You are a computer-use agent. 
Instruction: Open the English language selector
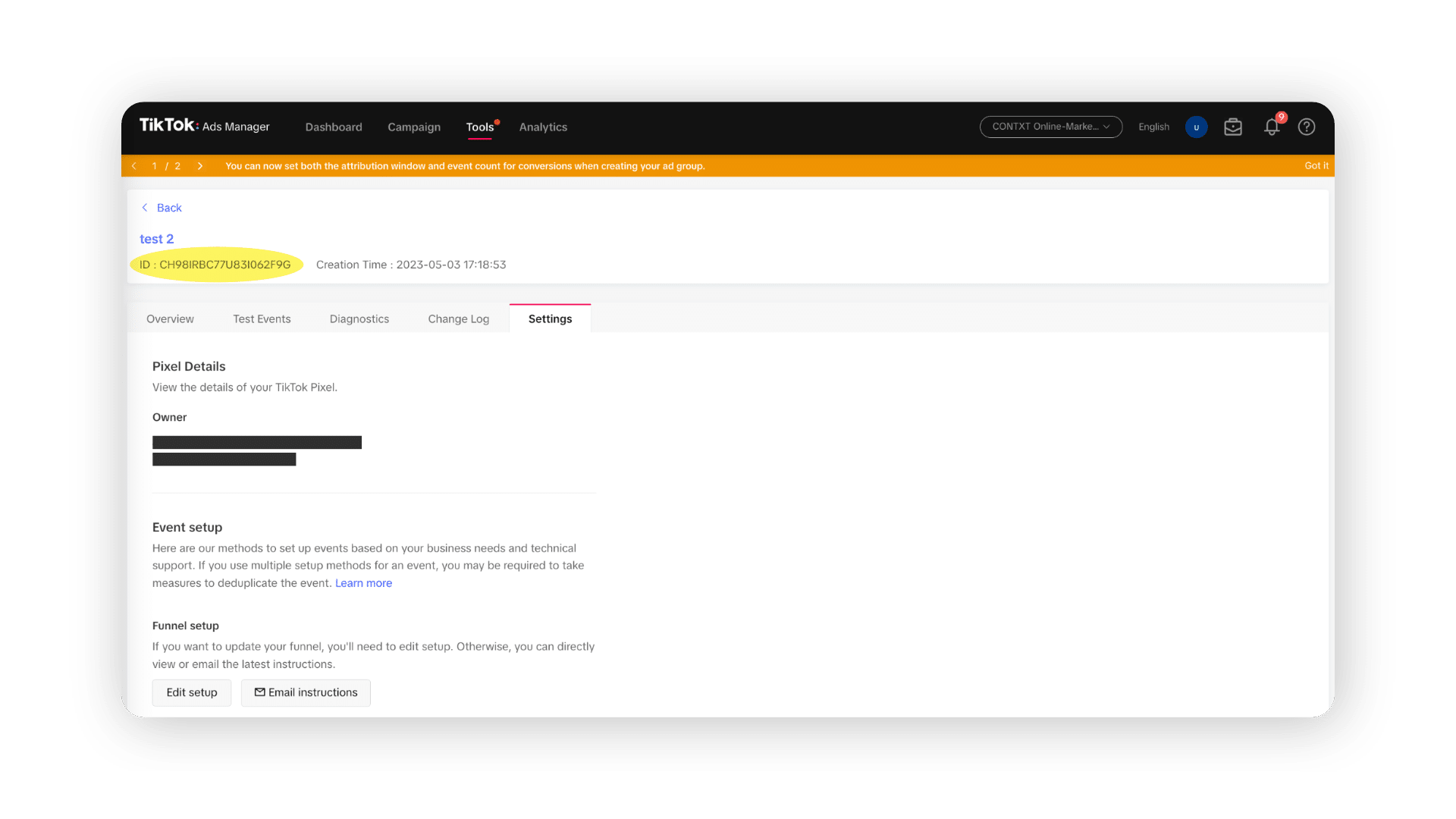(1153, 127)
